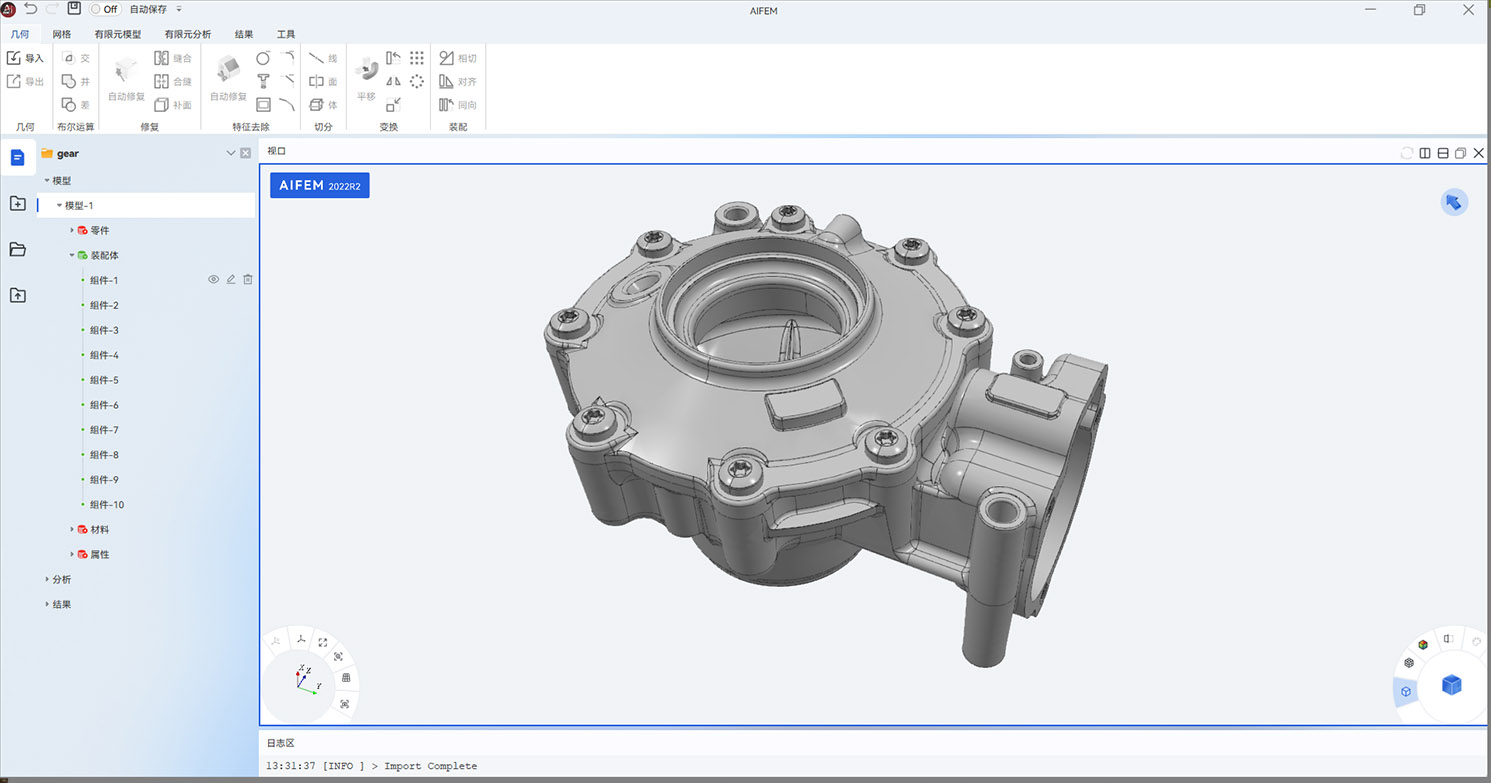Select 组件-5 in the assembly tree
This screenshot has height=783, width=1491.
pos(104,380)
